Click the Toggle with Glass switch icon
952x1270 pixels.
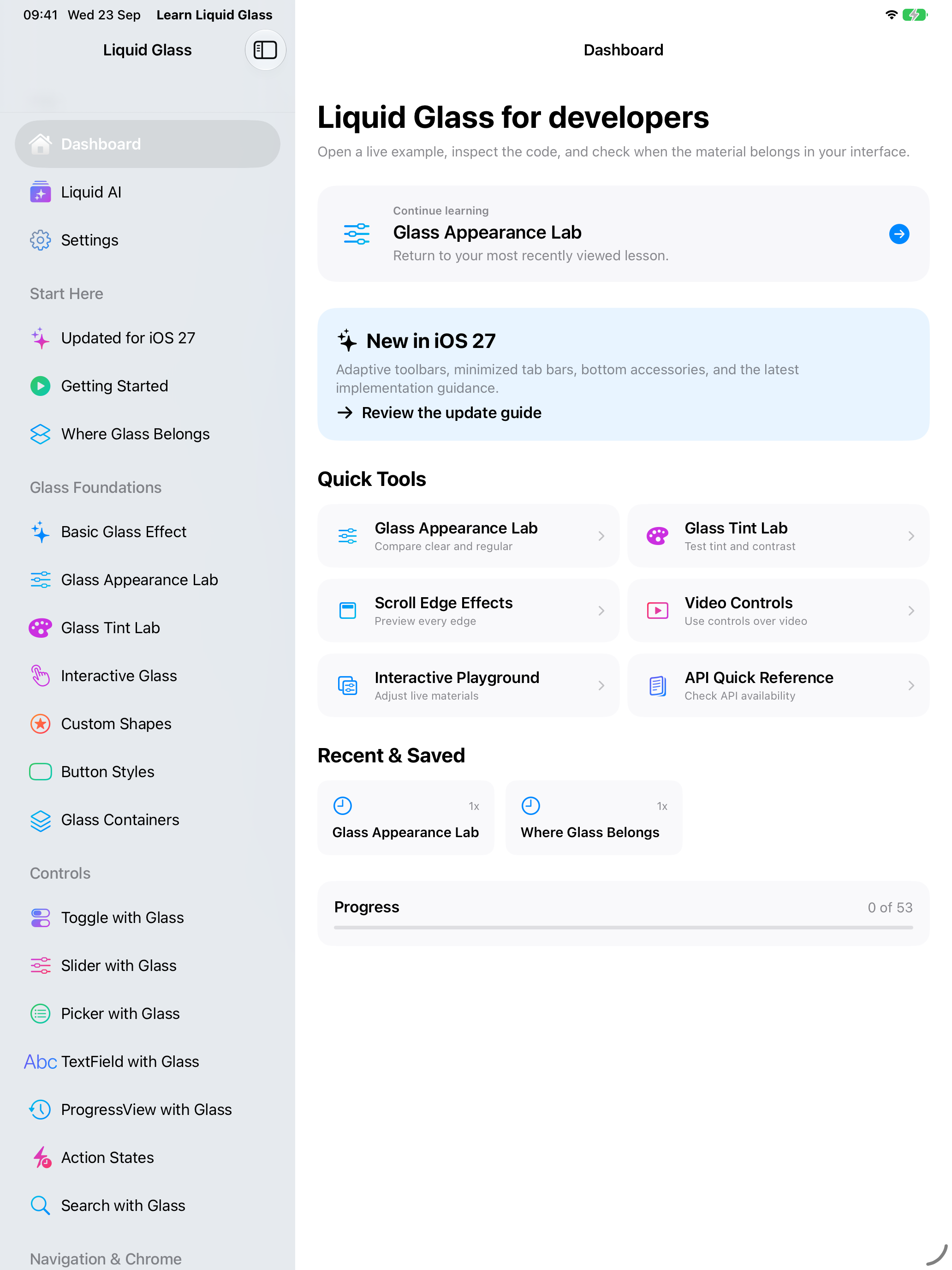[40, 917]
